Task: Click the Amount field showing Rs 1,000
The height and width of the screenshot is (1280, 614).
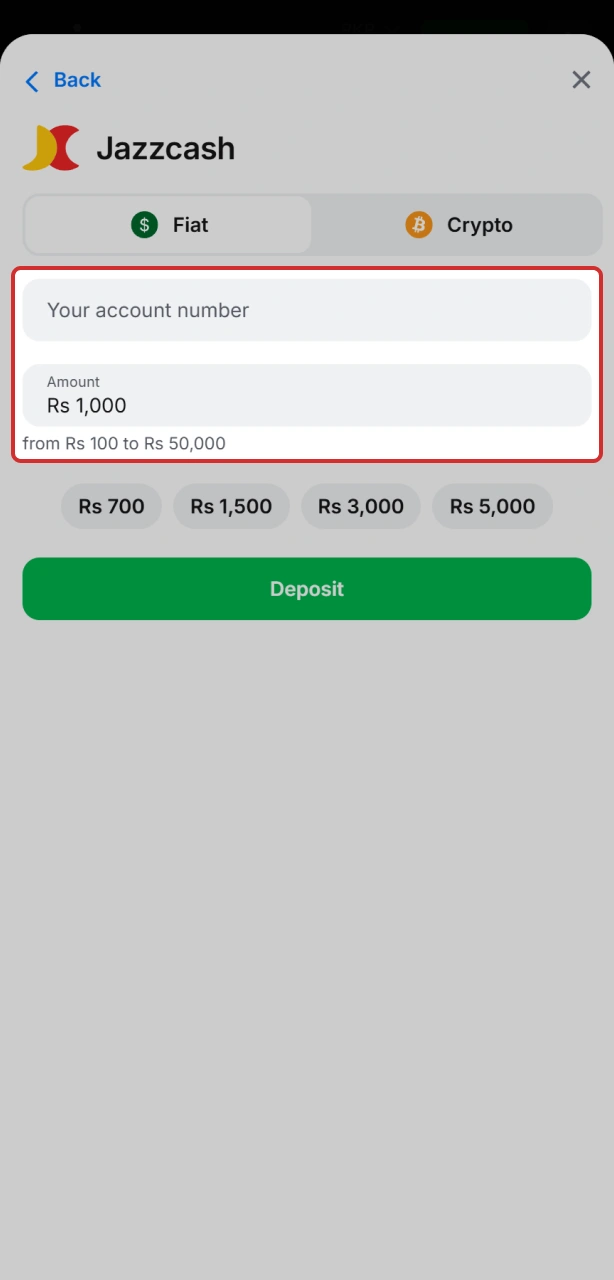Action: tap(307, 398)
